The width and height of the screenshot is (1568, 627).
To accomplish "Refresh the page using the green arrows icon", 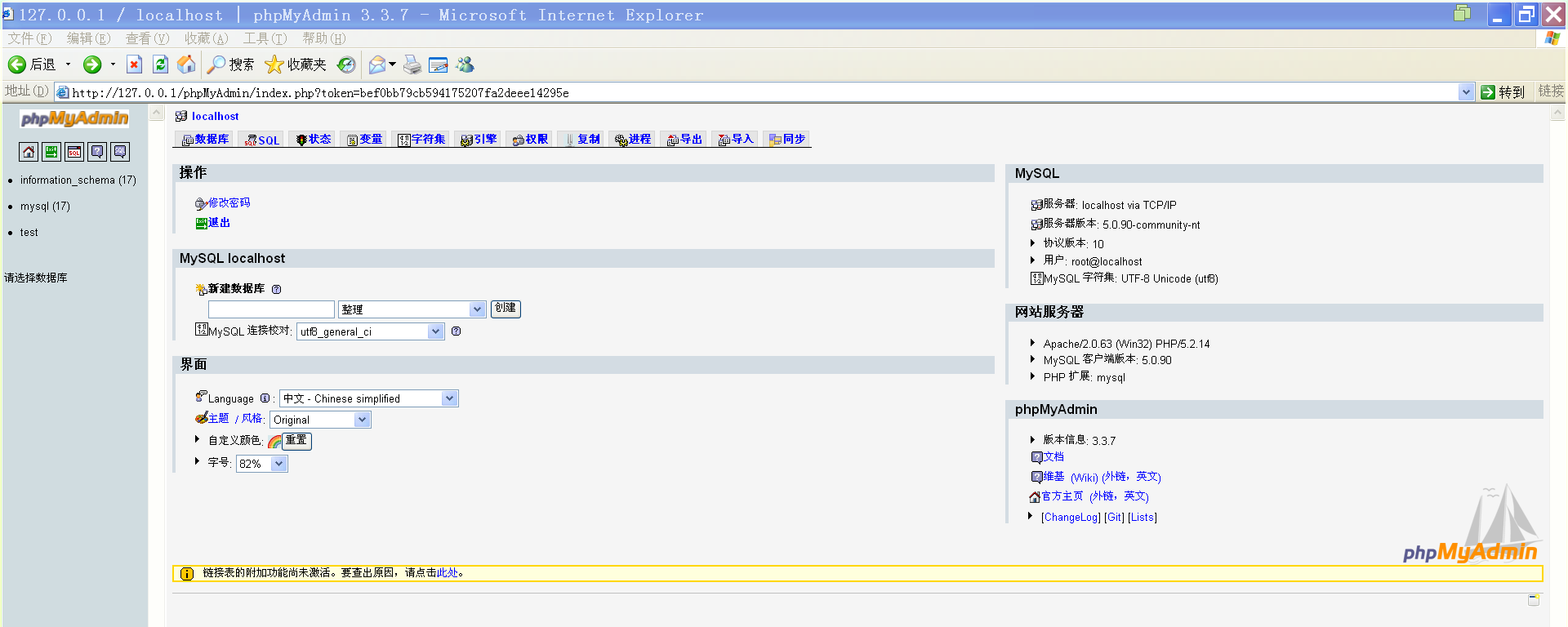I will click(161, 64).
